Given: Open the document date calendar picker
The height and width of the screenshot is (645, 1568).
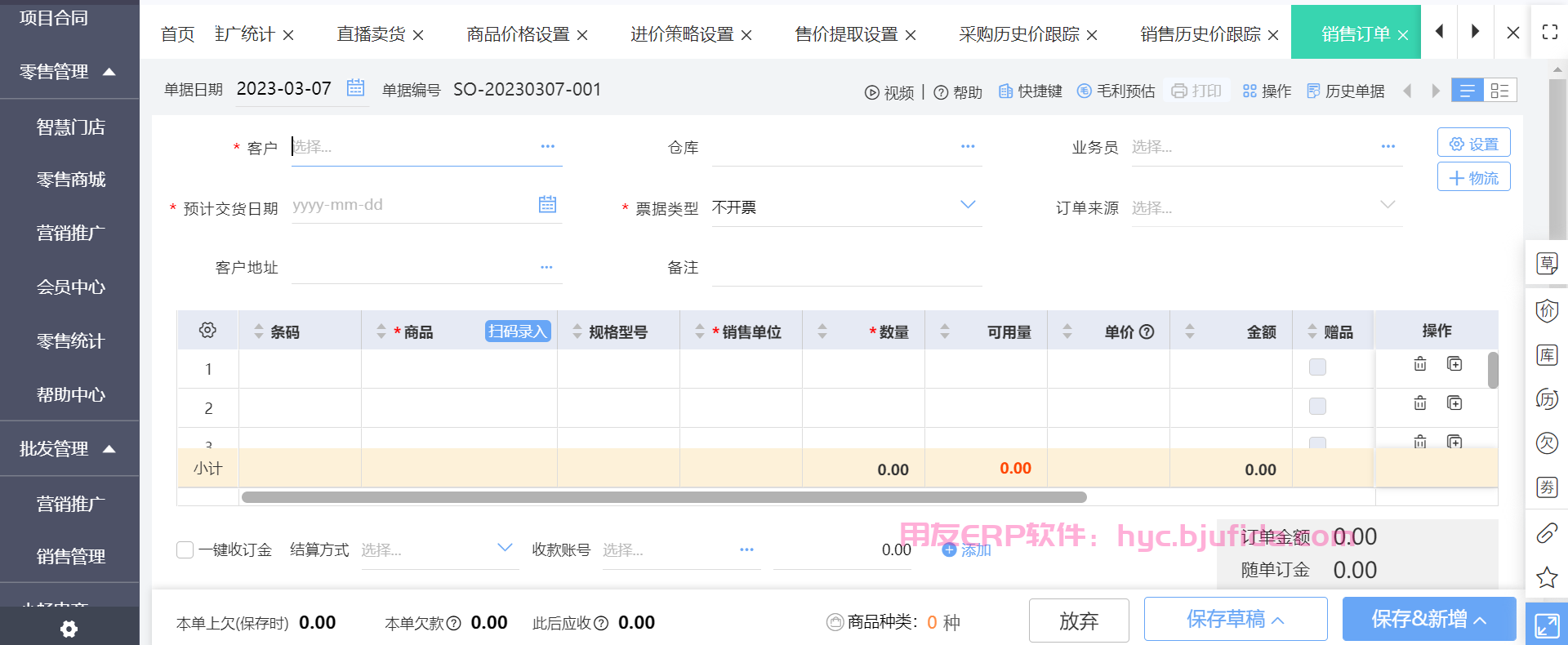Looking at the screenshot, I should (x=355, y=87).
